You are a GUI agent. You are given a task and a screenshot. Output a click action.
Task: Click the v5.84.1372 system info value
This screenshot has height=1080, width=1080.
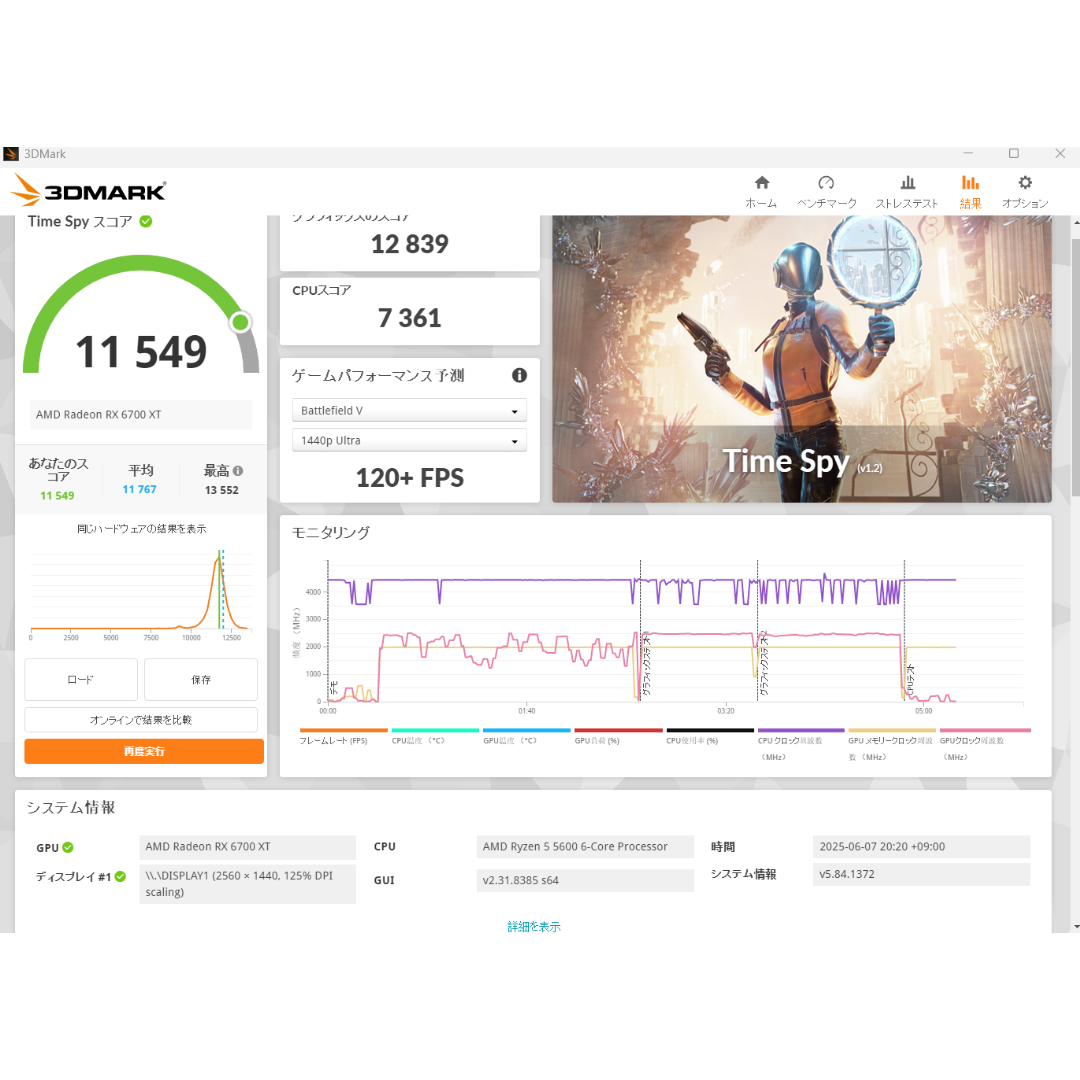(x=921, y=874)
